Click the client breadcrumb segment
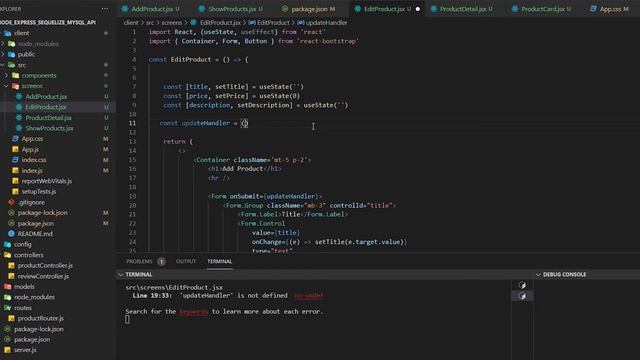This screenshot has width=640, height=360. (131, 23)
